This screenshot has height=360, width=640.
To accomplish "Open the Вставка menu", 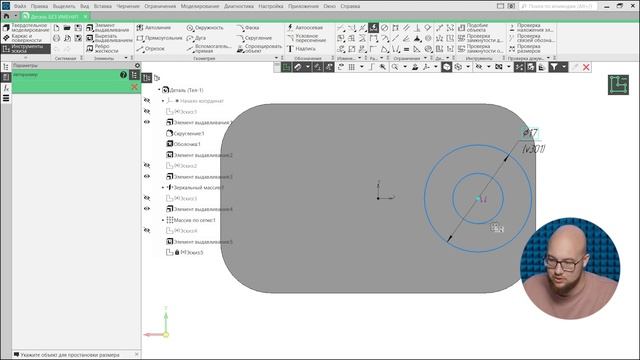I will tap(103, 6).
